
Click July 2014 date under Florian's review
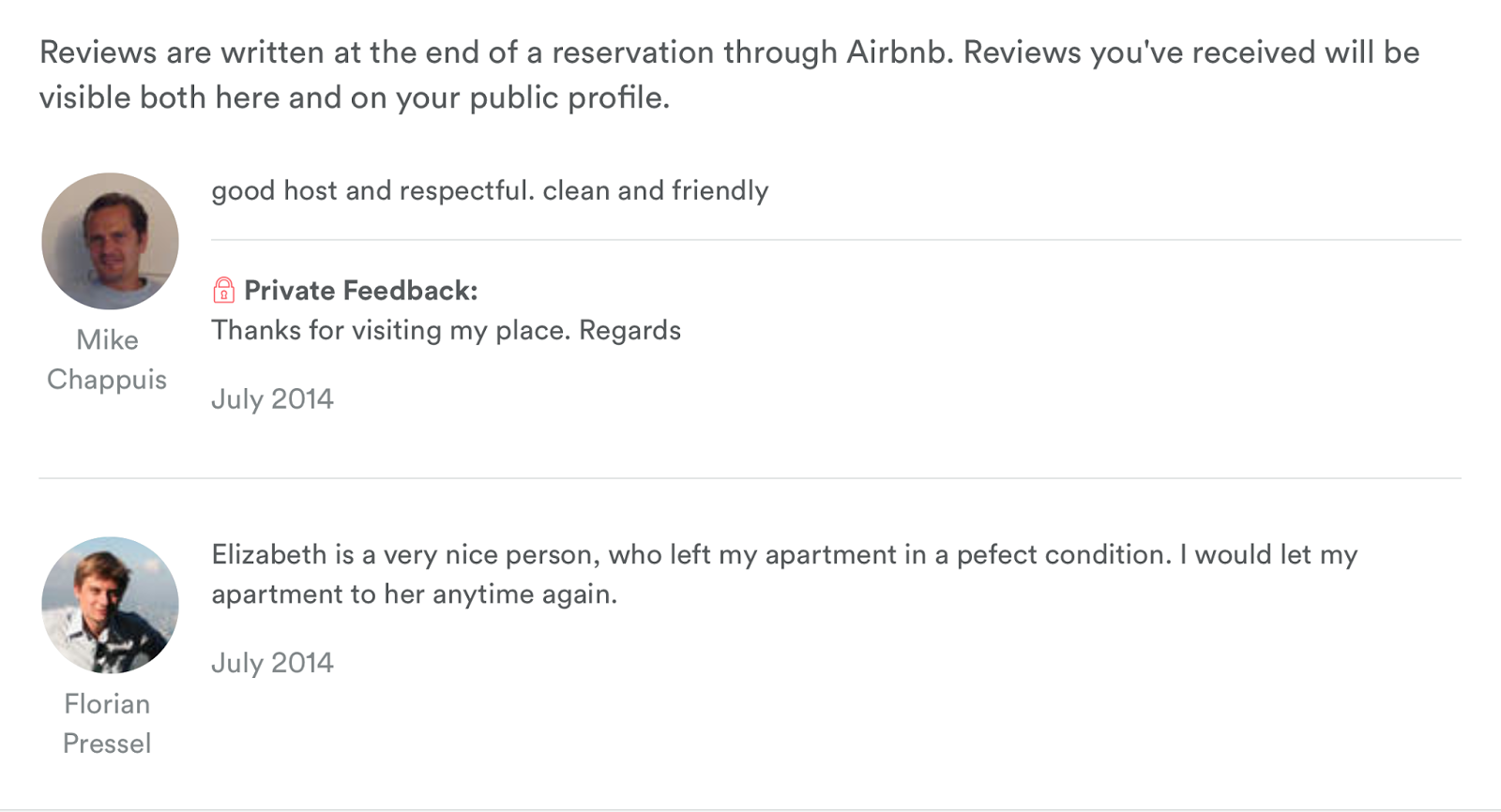[x=272, y=663]
